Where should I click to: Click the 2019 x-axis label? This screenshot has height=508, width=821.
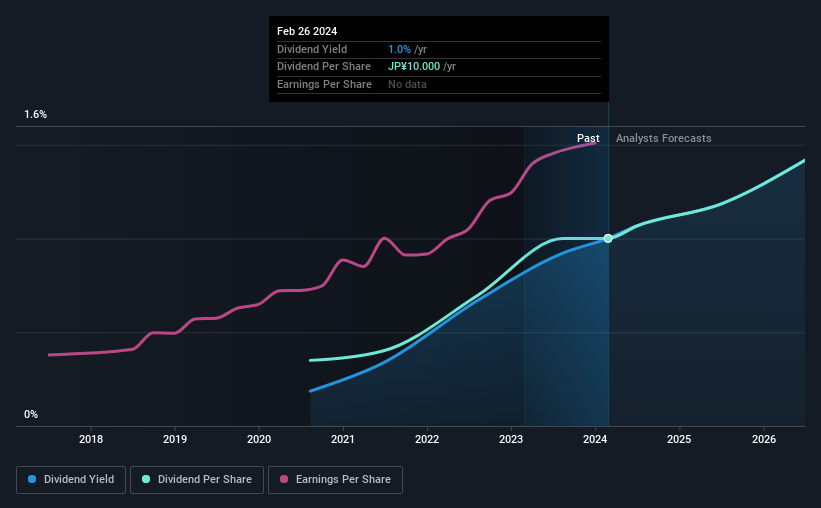(x=175, y=439)
